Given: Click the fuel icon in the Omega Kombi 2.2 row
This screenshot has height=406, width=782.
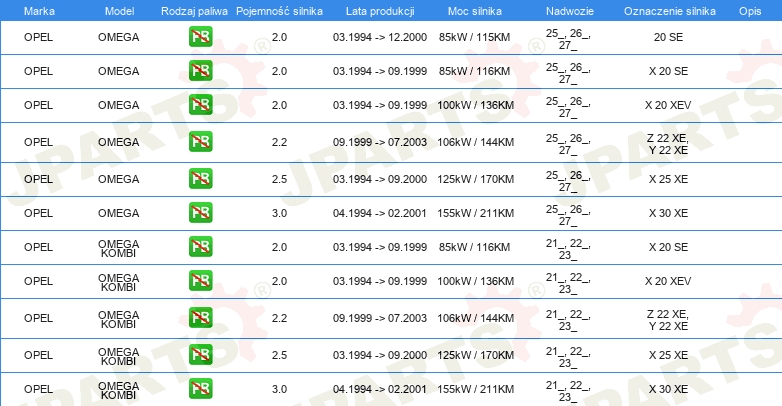Looking at the screenshot, I should [x=200, y=317].
